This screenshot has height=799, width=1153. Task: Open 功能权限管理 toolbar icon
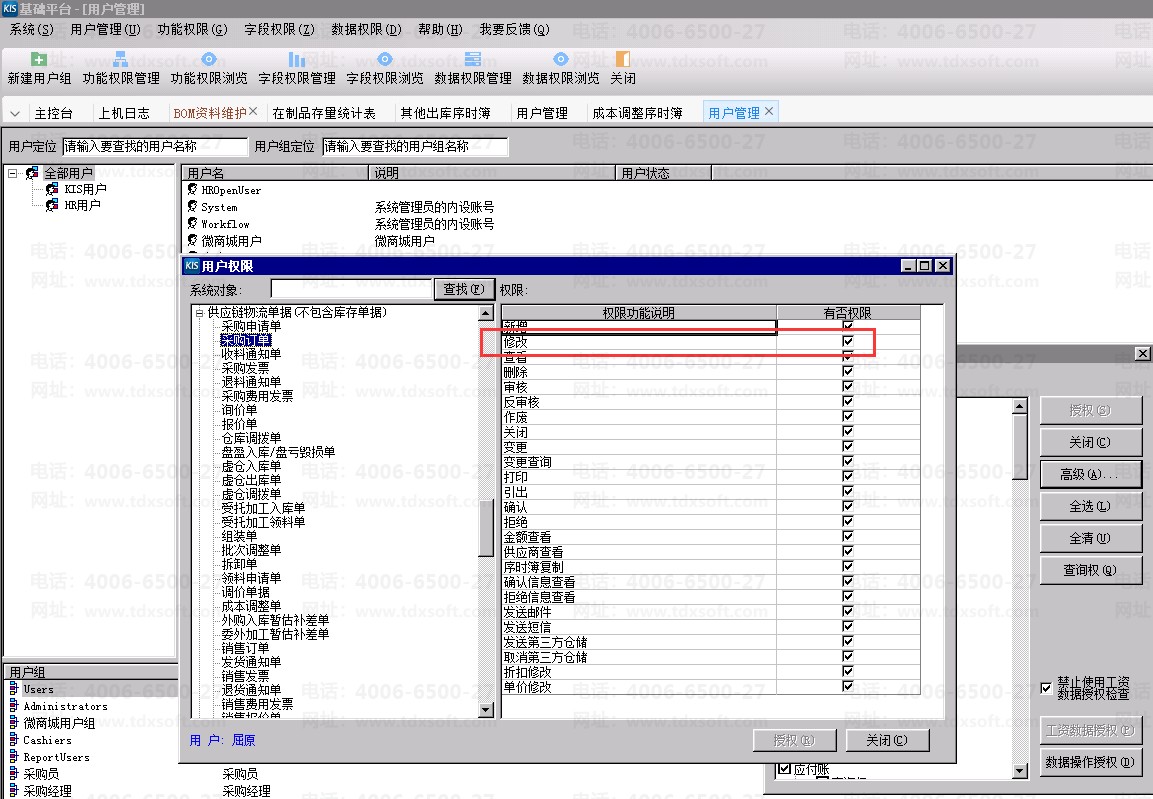pyautogui.click(x=121, y=60)
